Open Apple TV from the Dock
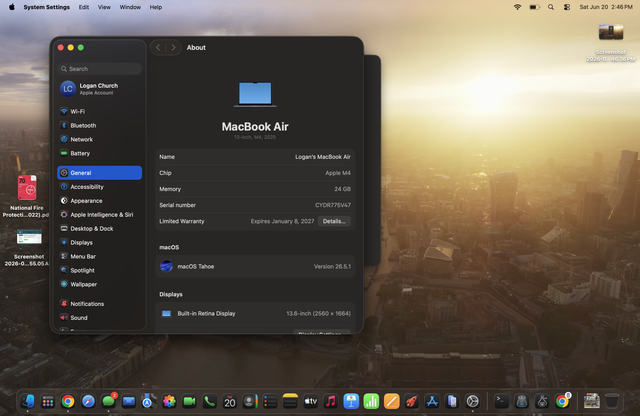The width and height of the screenshot is (640, 416). pos(310,401)
